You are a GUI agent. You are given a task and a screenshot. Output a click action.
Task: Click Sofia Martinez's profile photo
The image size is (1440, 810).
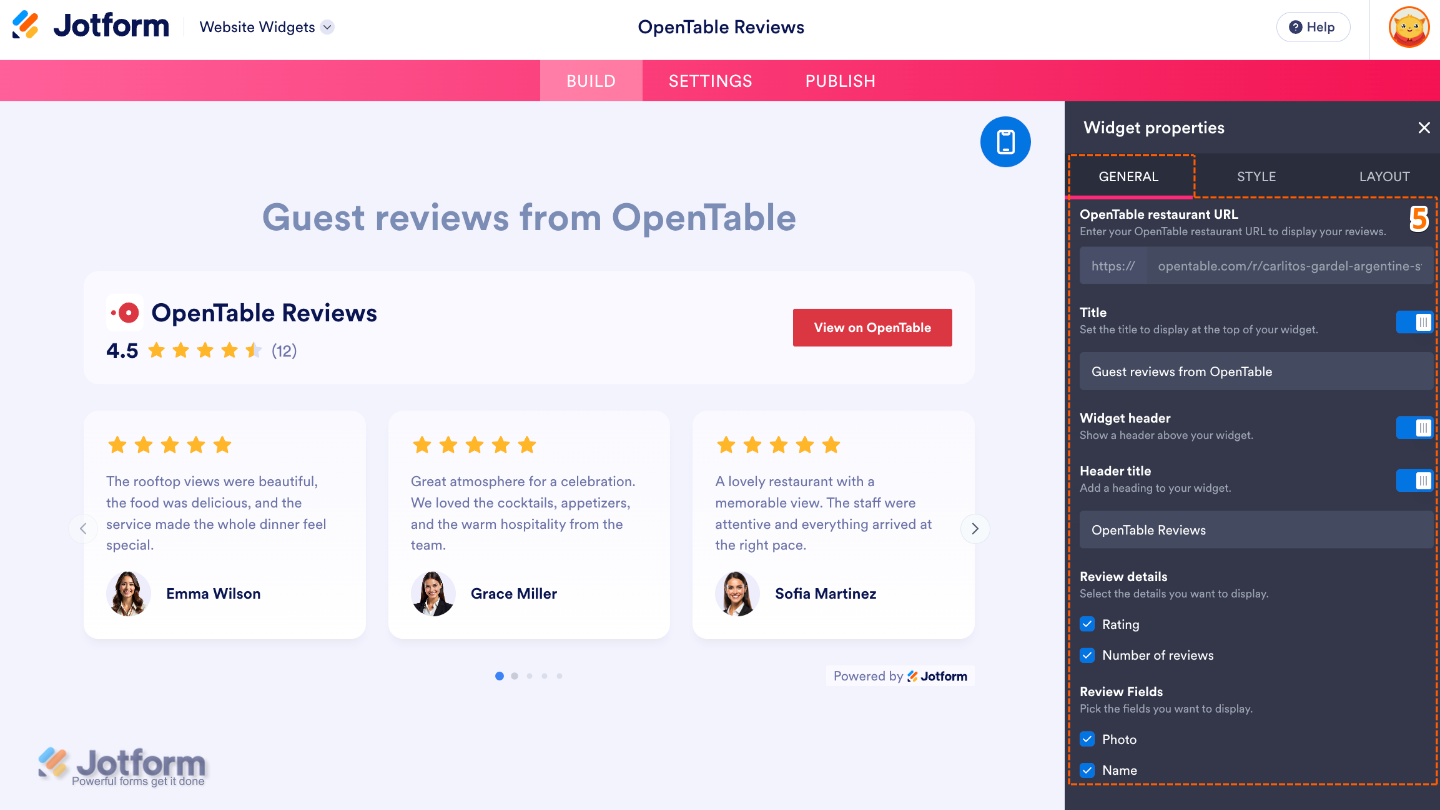click(737, 593)
